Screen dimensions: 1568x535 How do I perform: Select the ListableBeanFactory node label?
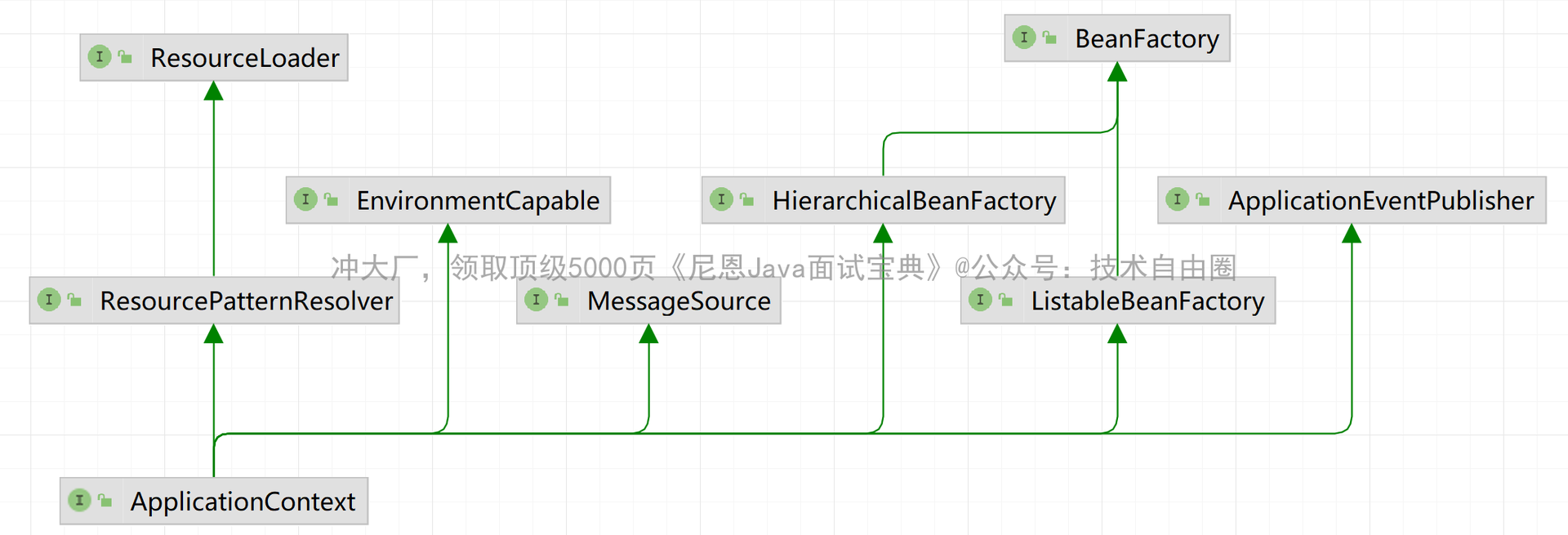[1147, 301]
